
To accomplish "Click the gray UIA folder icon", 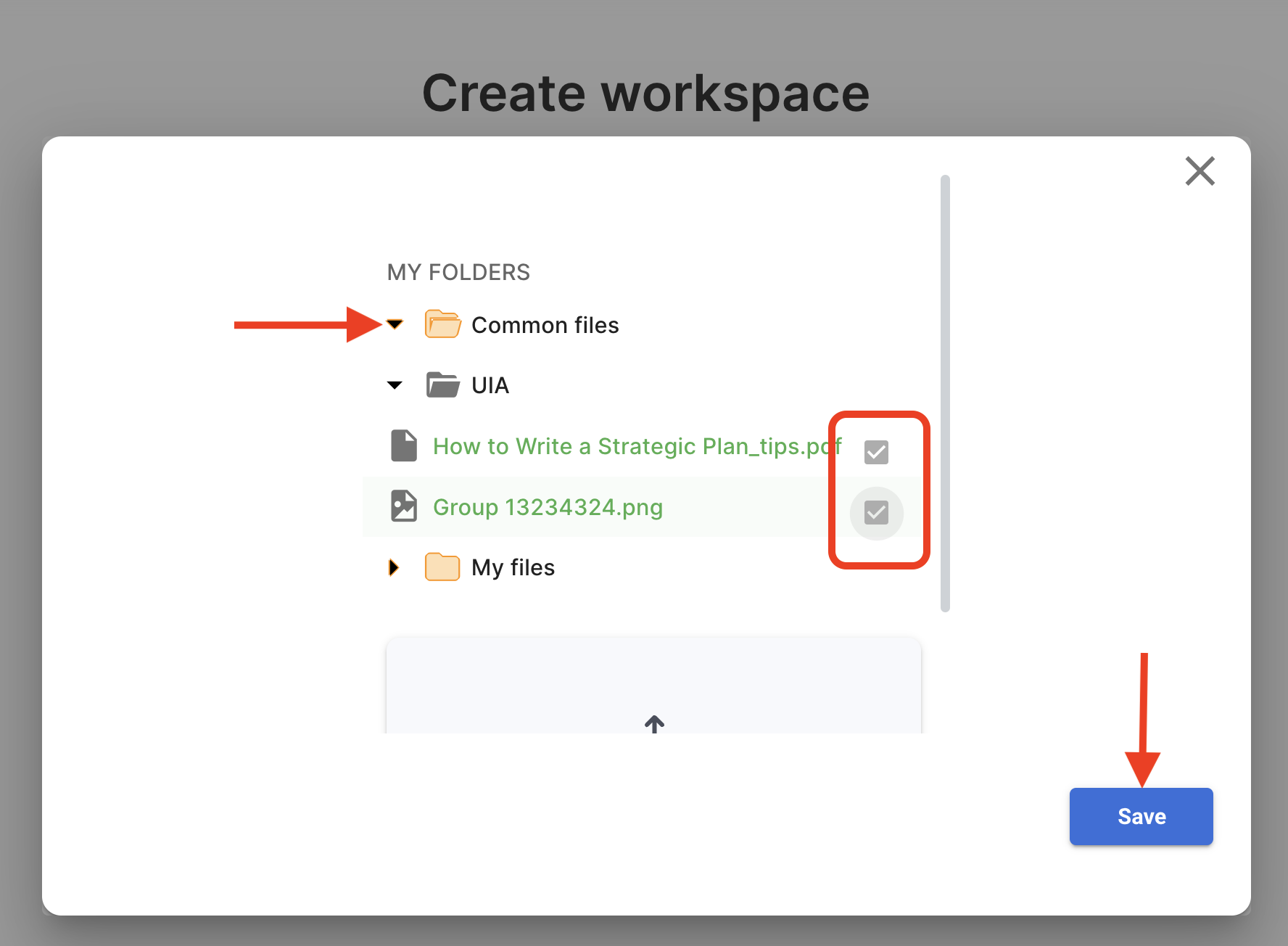I will click(x=442, y=384).
